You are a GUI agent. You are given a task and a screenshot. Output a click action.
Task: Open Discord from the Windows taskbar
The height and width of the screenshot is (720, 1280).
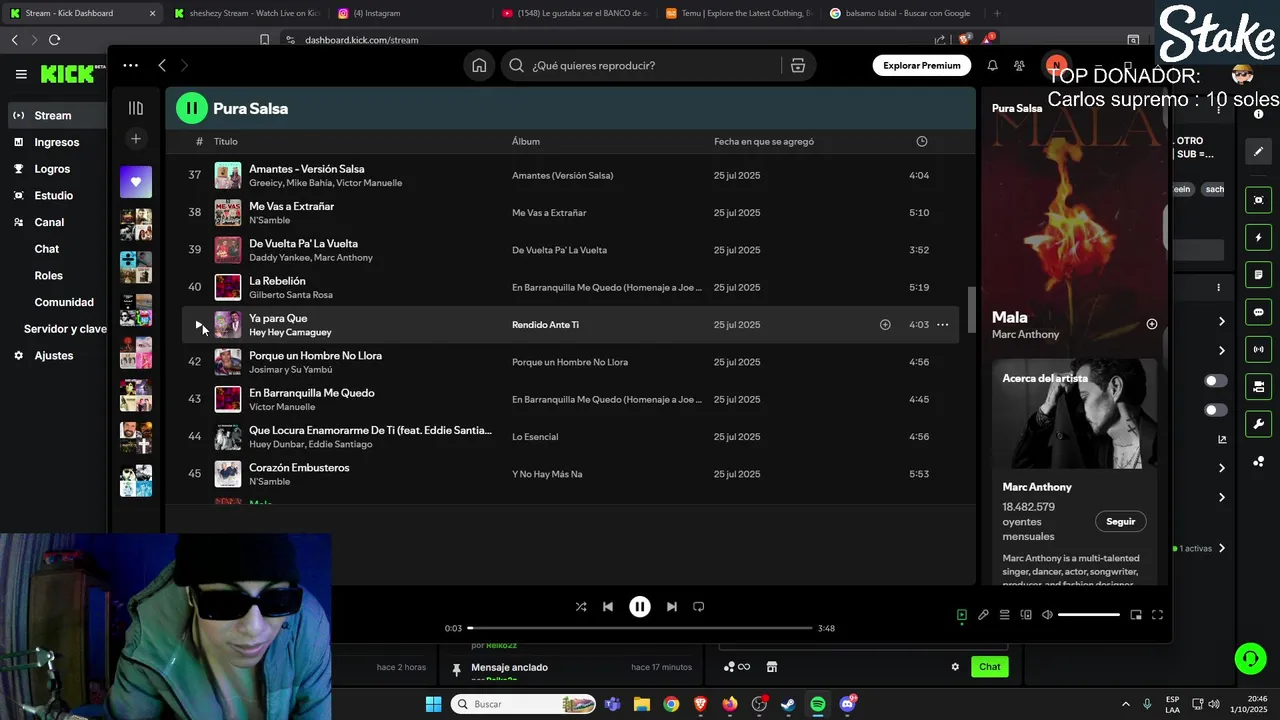pyautogui.click(x=848, y=704)
